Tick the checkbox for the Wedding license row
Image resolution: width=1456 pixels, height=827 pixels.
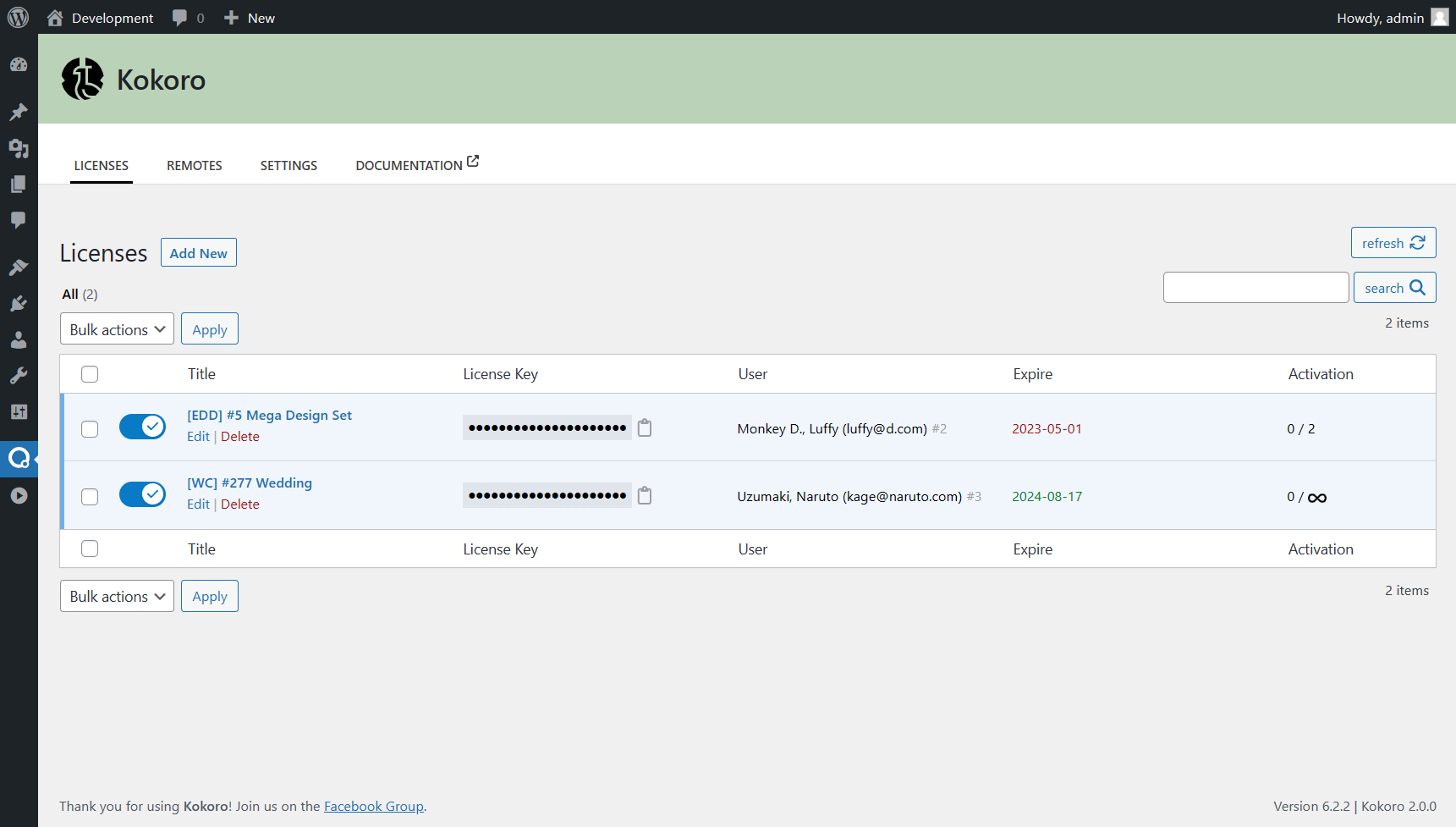(89, 497)
